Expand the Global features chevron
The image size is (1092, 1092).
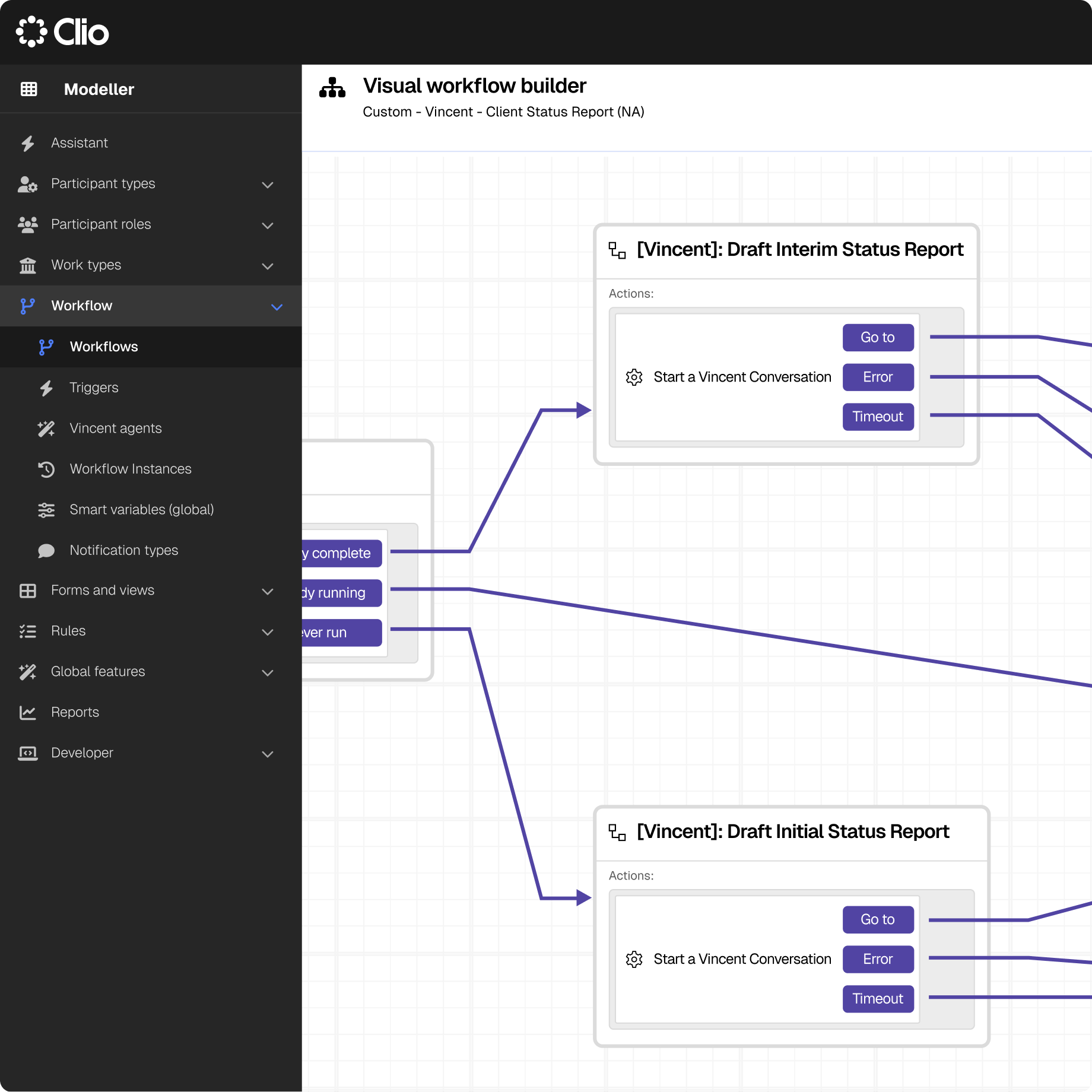point(268,672)
